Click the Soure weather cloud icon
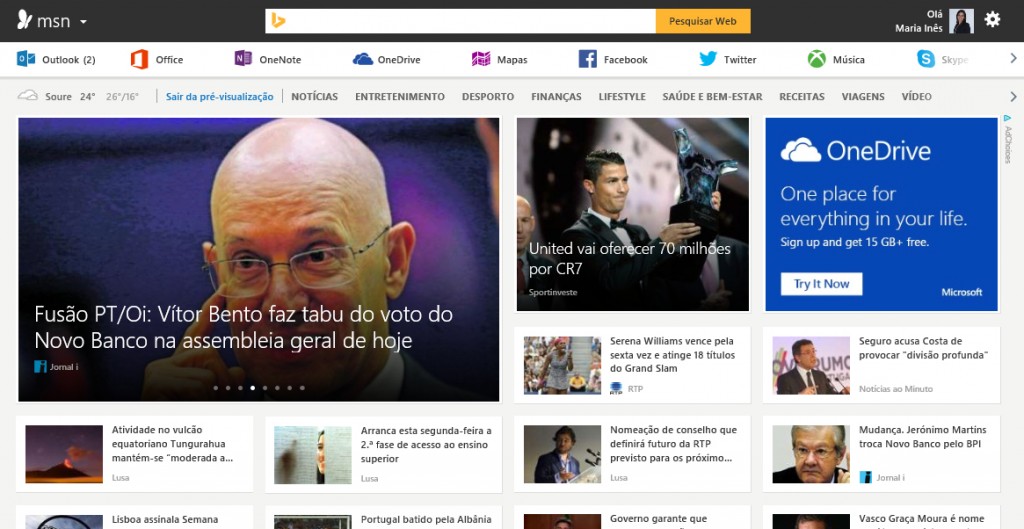1024x529 pixels. click(x=27, y=96)
